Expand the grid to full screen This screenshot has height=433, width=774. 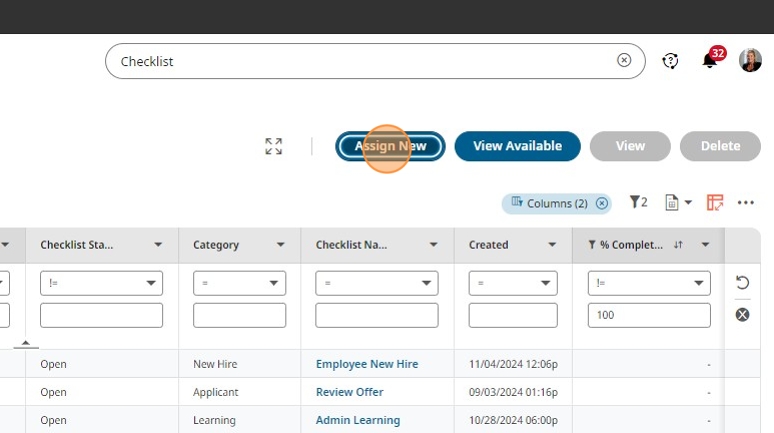pyautogui.click(x=273, y=146)
